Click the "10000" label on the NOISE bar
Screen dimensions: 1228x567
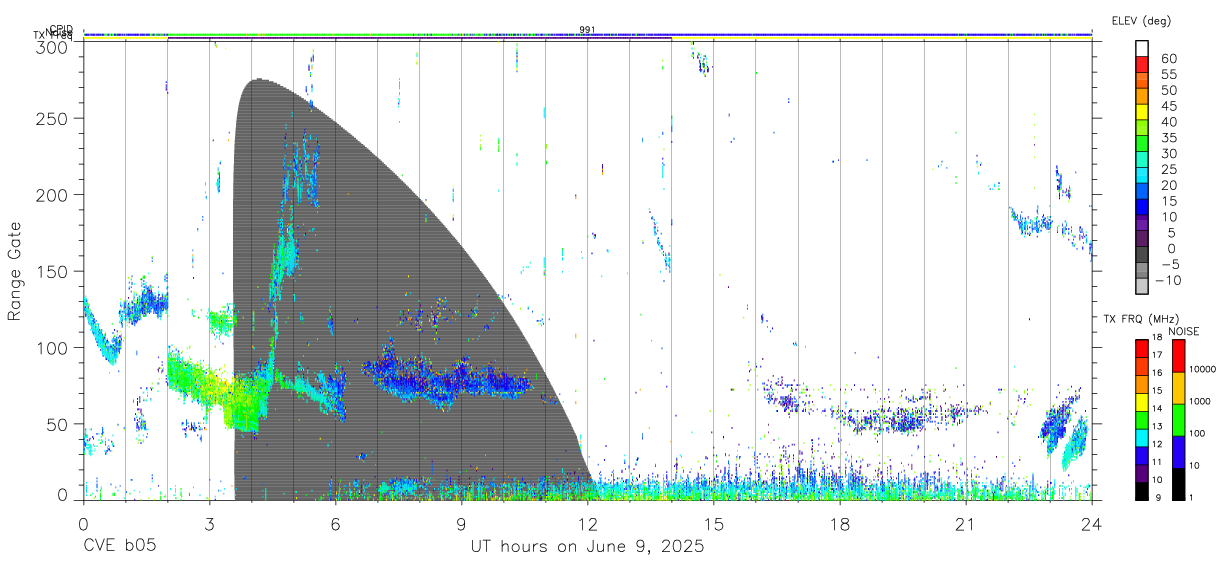click(x=1203, y=369)
